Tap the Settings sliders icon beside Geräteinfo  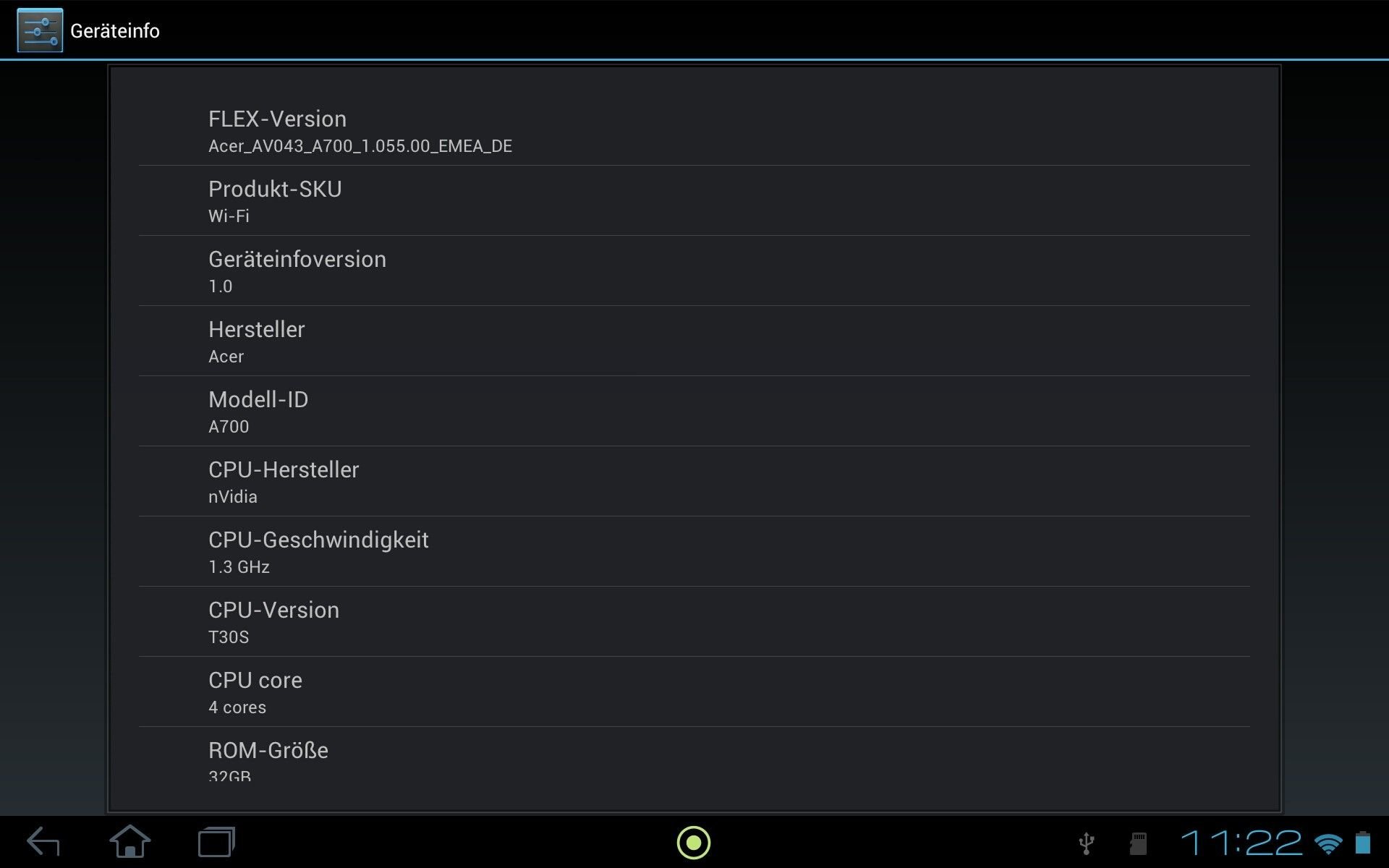click(x=40, y=30)
